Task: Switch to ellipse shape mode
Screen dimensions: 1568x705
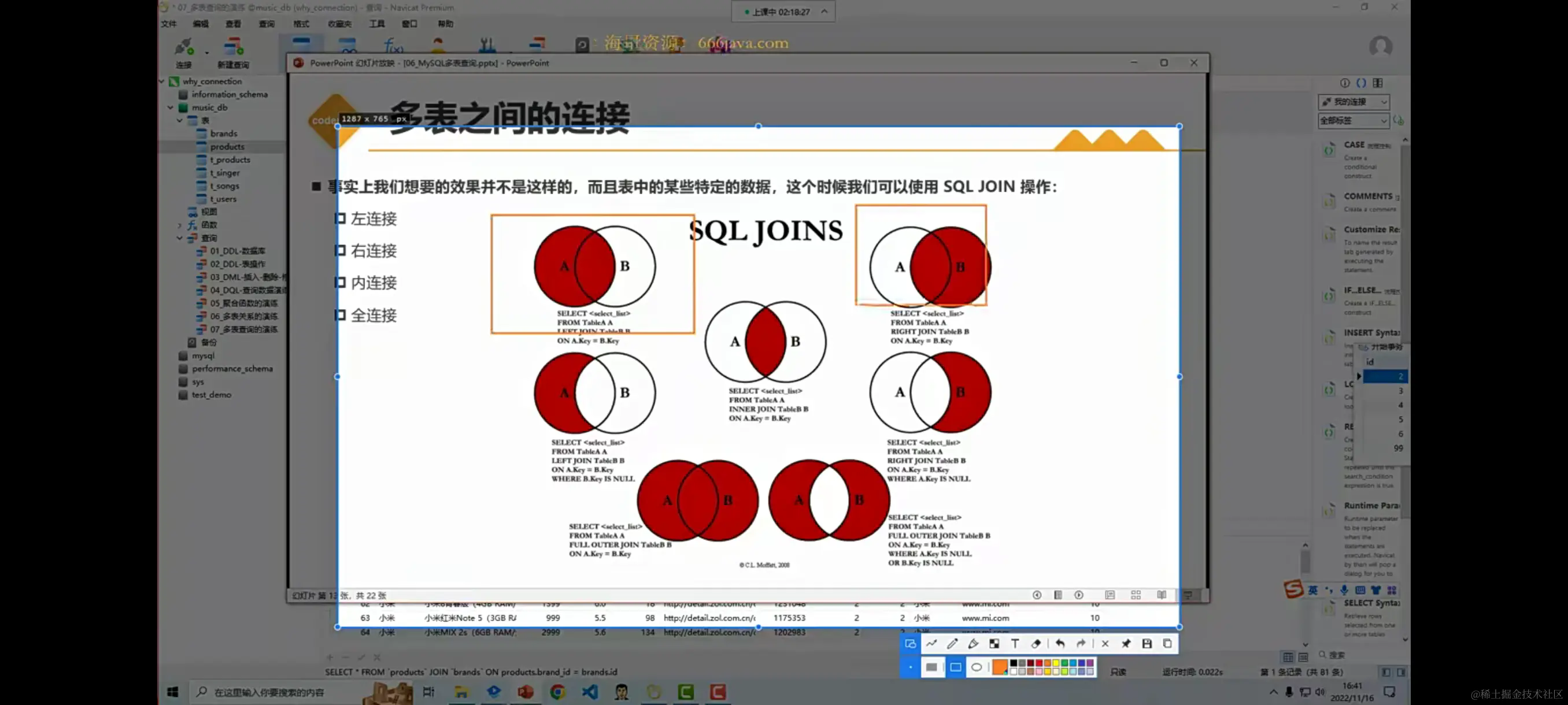Action: click(977, 667)
